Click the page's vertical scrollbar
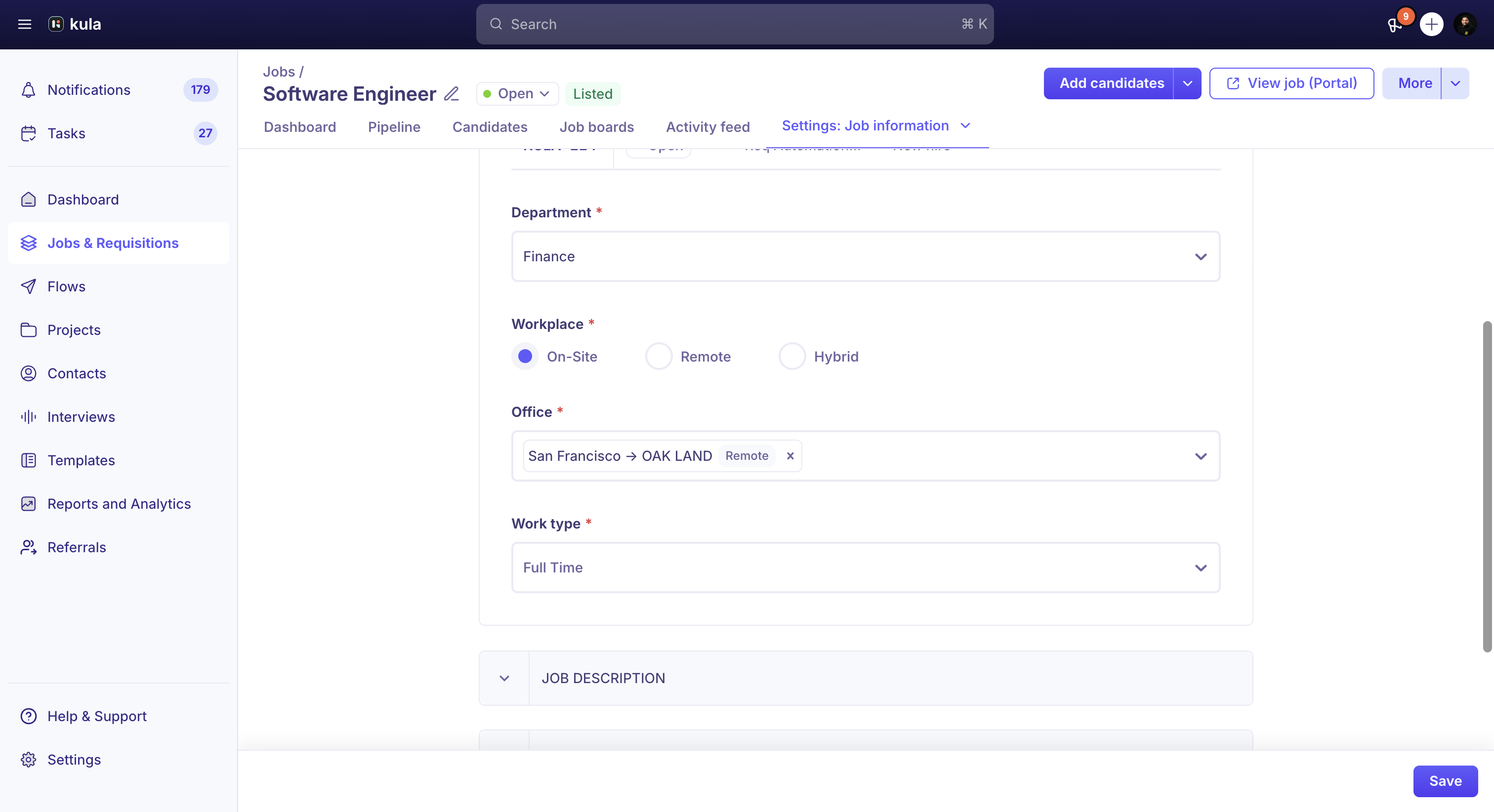The height and width of the screenshot is (812, 1494). coord(1487,486)
